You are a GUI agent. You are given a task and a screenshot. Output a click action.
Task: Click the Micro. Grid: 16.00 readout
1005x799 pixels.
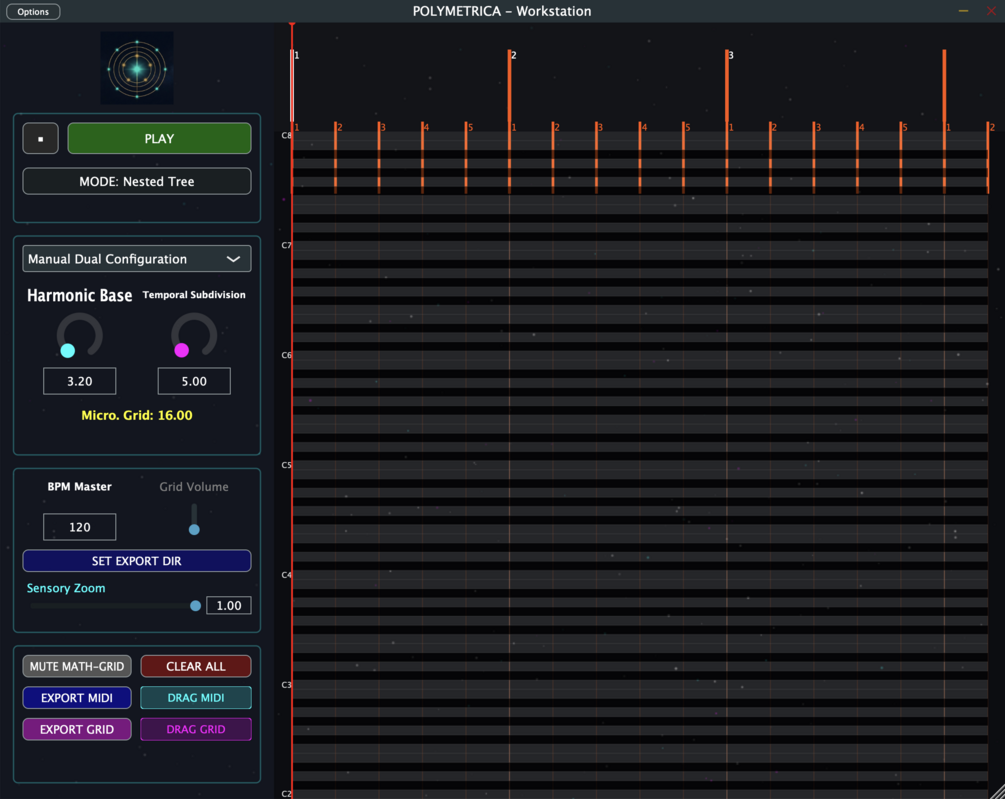137,415
